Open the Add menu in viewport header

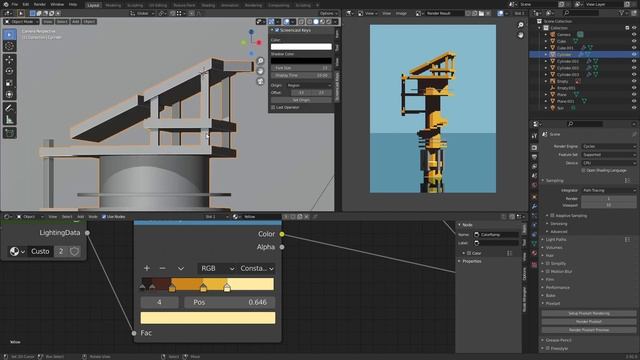coord(76,22)
